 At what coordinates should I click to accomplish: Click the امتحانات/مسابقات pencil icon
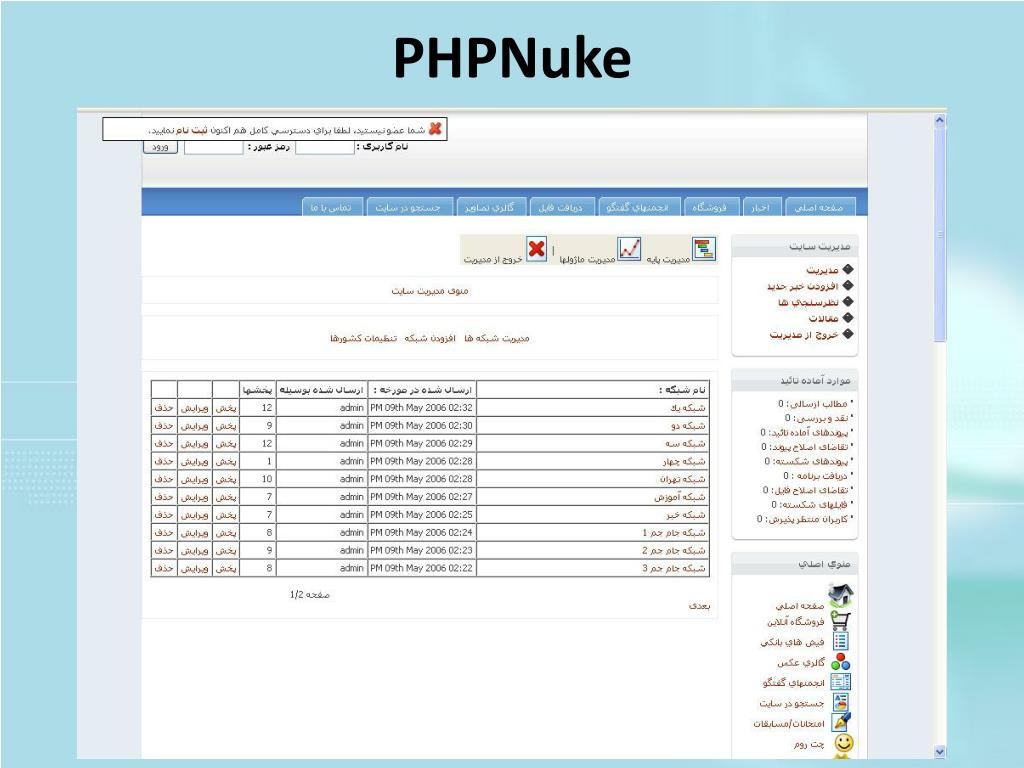coord(840,722)
